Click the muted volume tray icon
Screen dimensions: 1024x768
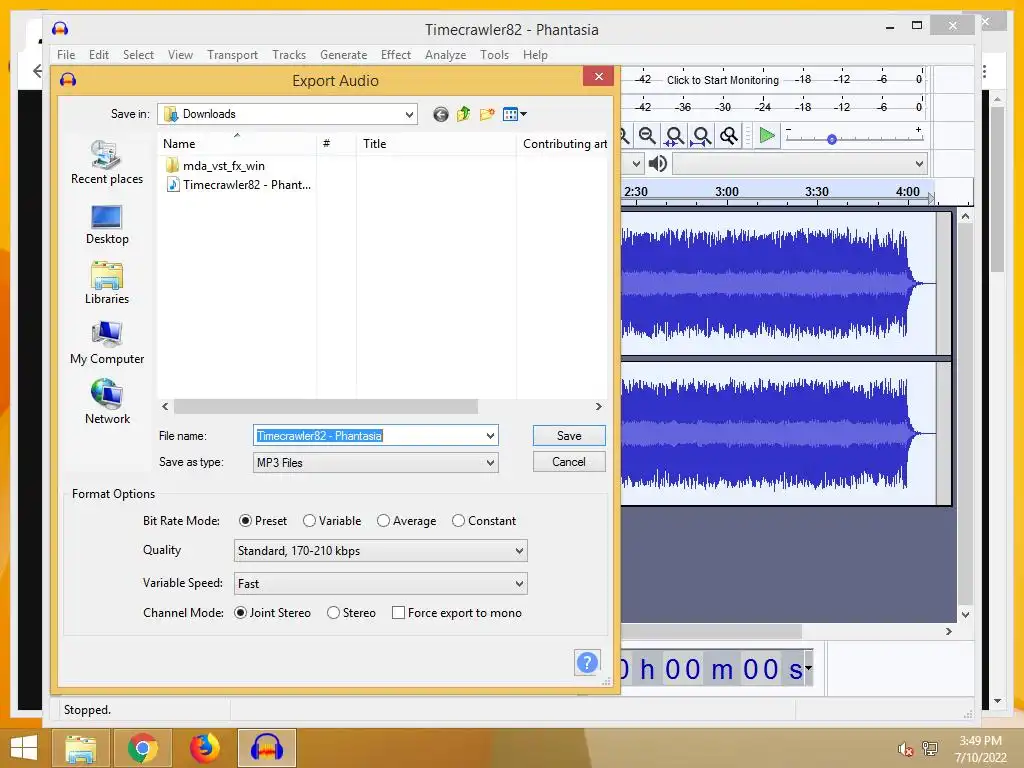coord(905,749)
